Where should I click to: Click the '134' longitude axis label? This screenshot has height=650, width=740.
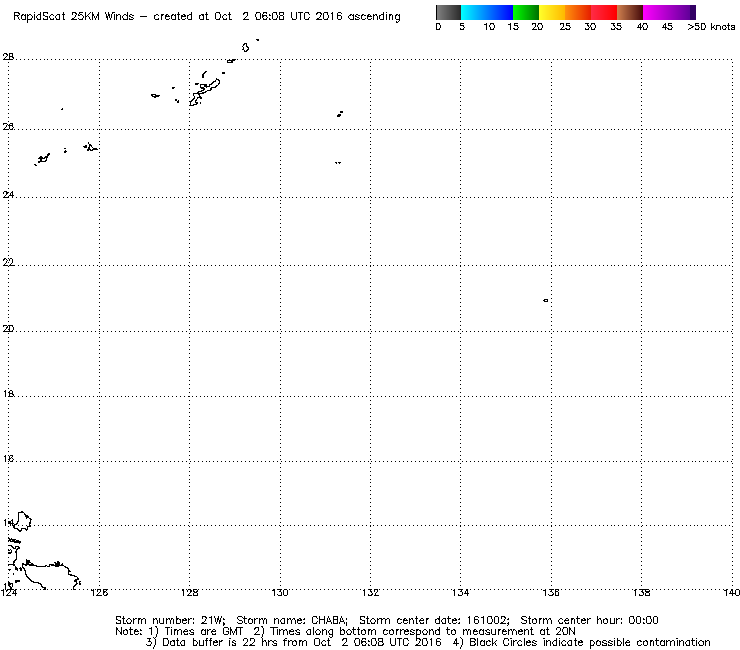pos(461,592)
